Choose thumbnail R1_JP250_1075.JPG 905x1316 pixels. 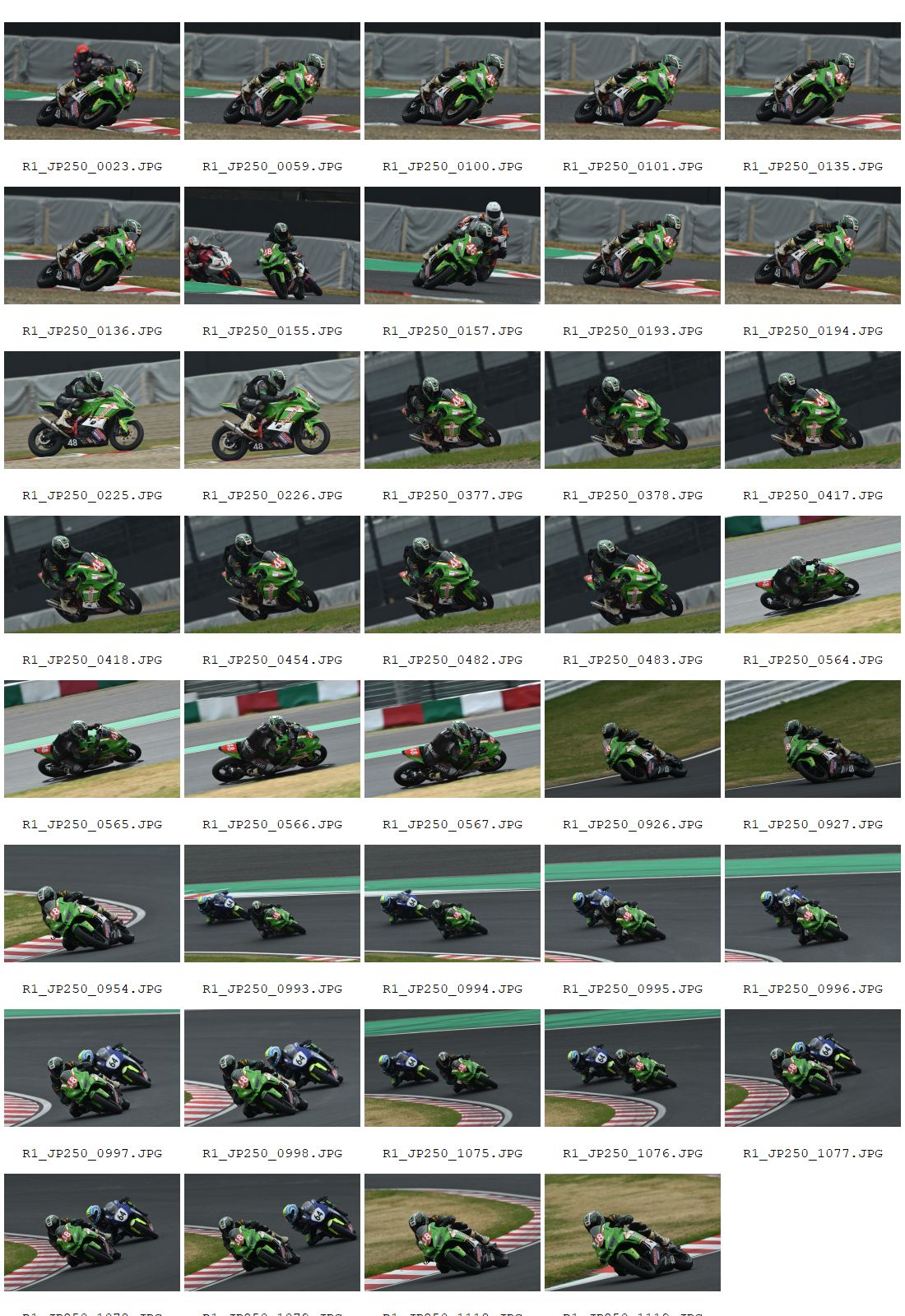[x=452, y=1068]
